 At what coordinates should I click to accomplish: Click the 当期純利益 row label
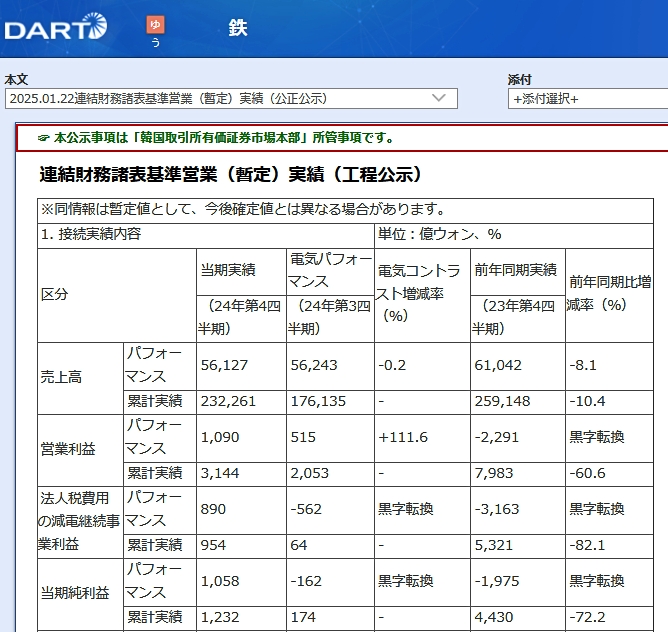[74, 593]
